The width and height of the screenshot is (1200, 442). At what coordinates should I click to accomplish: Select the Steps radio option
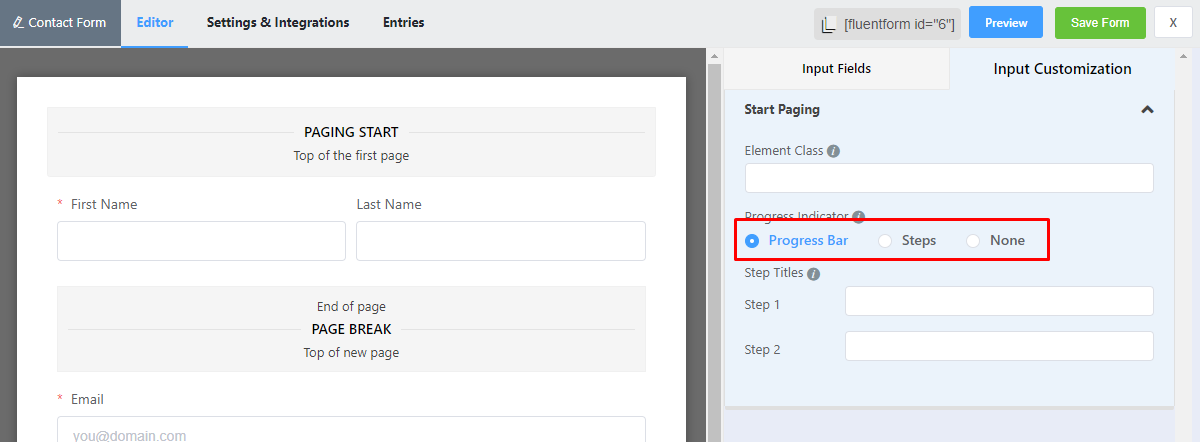coord(885,240)
